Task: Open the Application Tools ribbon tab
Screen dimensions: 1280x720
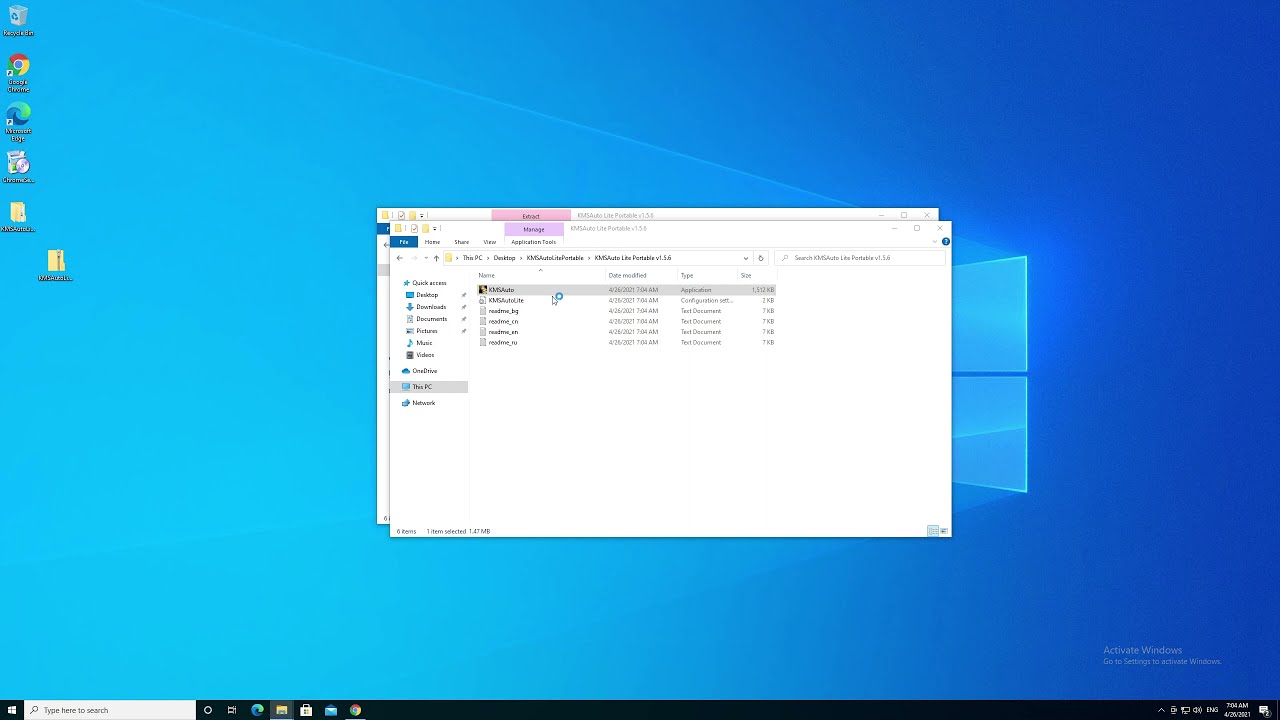Action: click(x=533, y=242)
